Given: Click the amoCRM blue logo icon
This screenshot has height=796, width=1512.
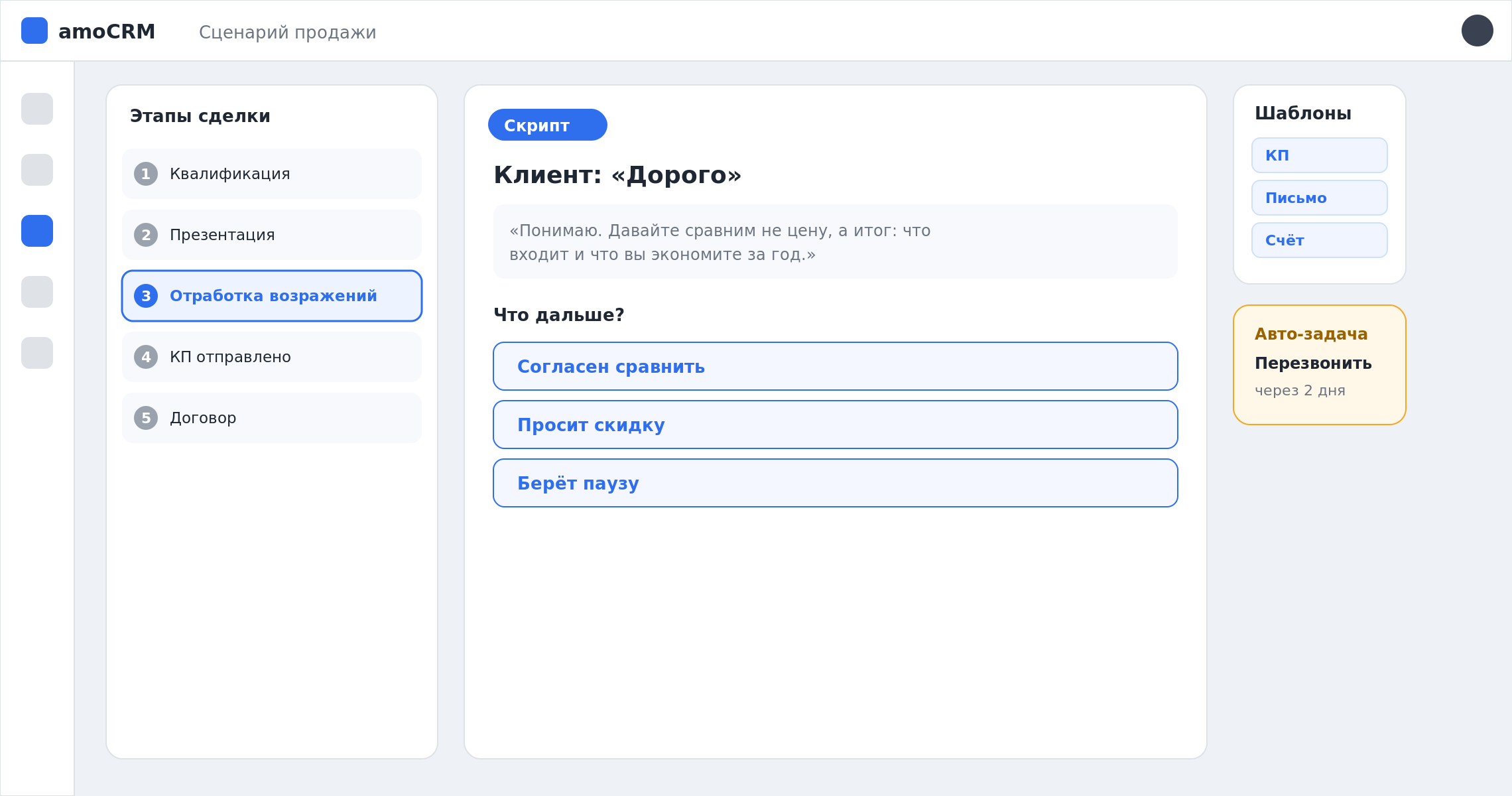Looking at the screenshot, I should 34,31.
